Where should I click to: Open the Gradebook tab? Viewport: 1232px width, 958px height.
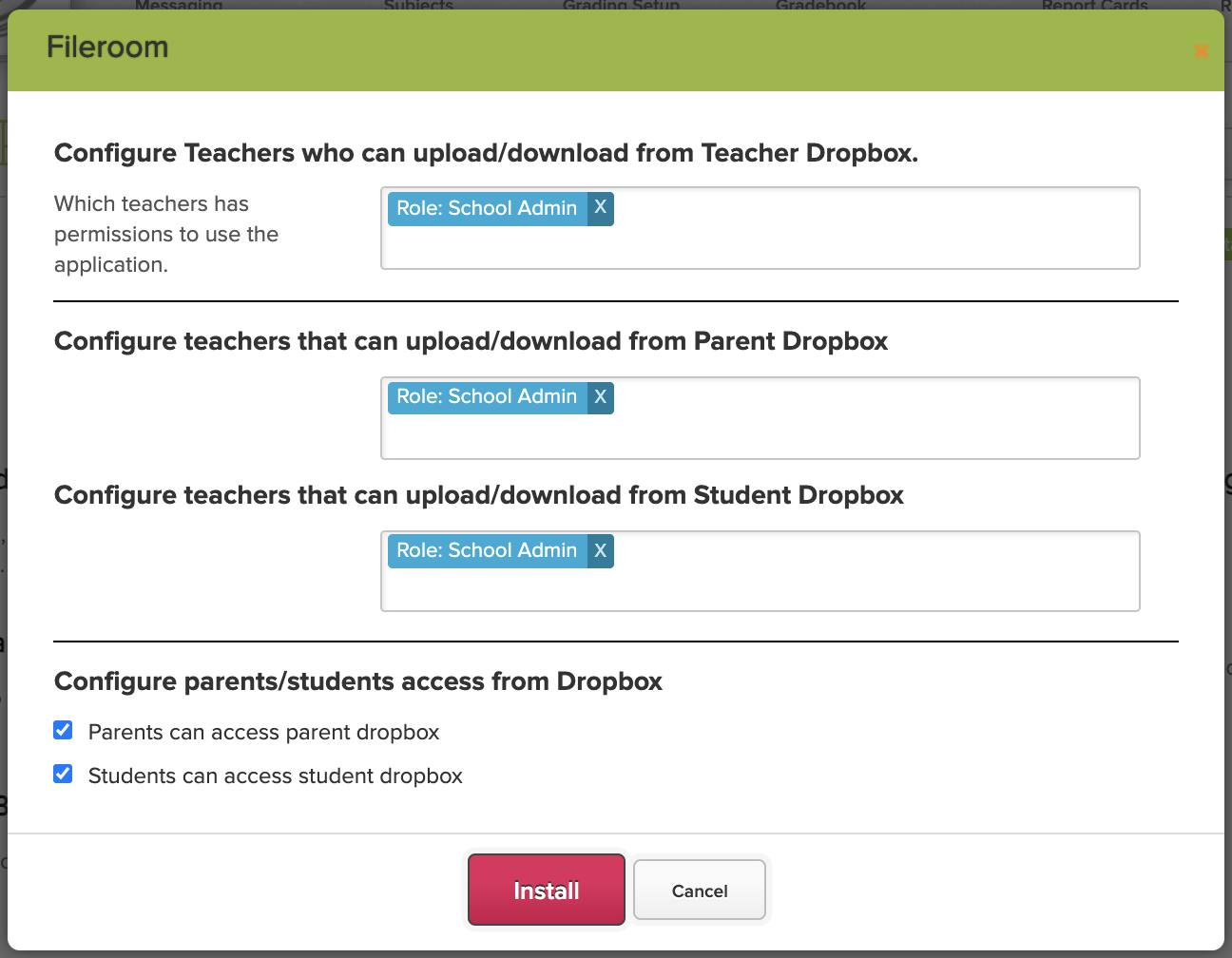click(x=819, y=7)
